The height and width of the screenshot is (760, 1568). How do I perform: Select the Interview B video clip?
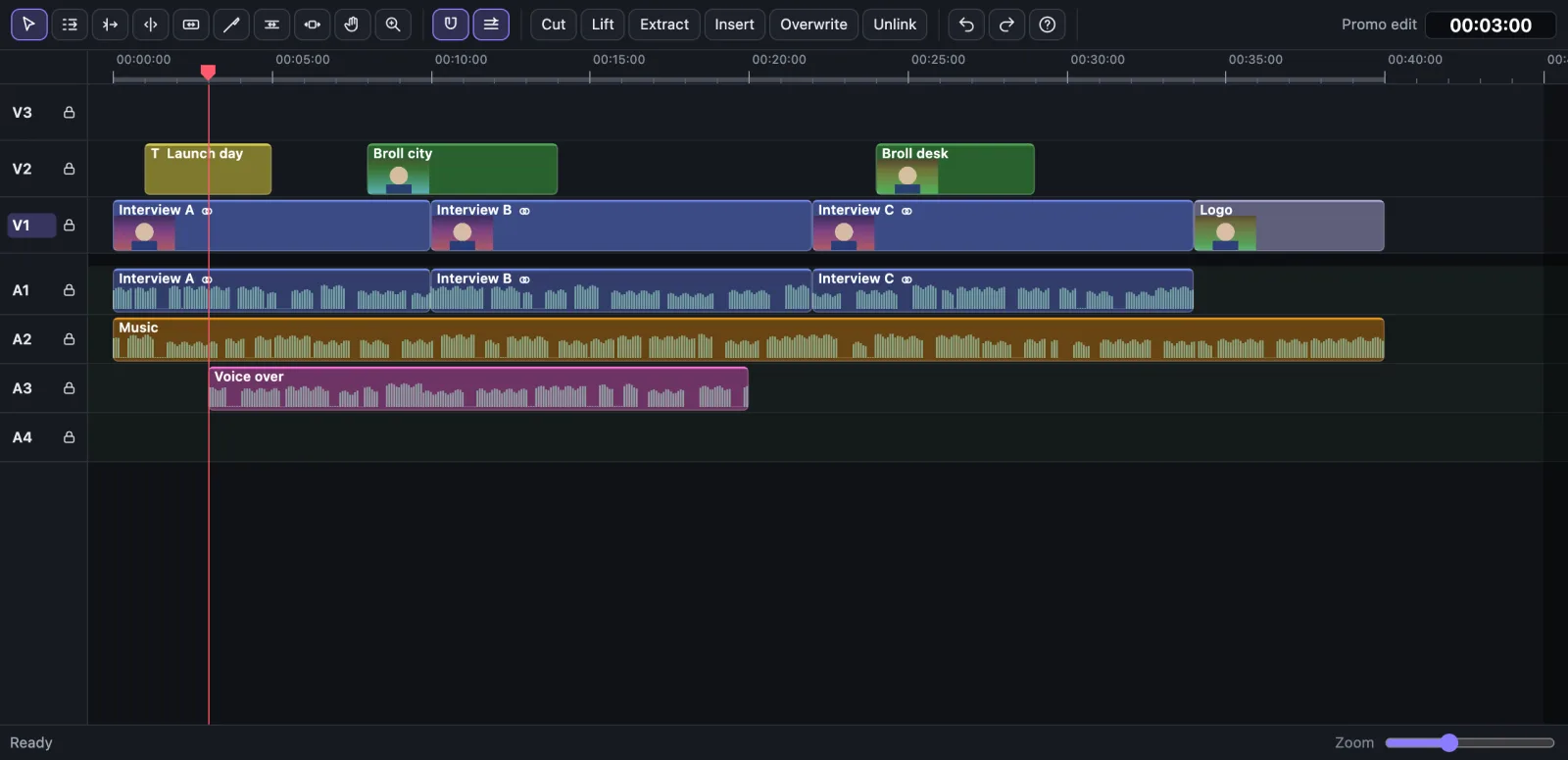(x=621, y=226)
